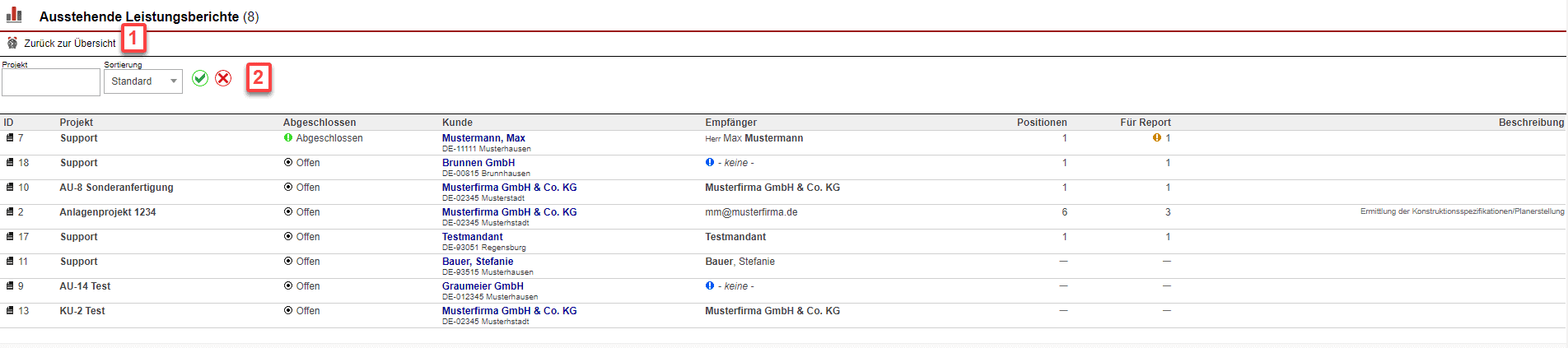Sort by the Abgeschlossen column header

[x=320, y=123]
